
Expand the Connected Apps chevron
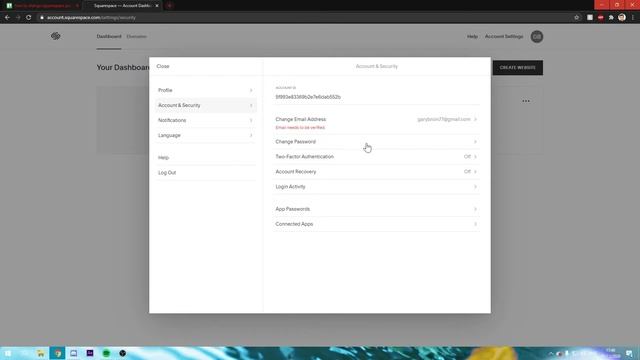475,224
